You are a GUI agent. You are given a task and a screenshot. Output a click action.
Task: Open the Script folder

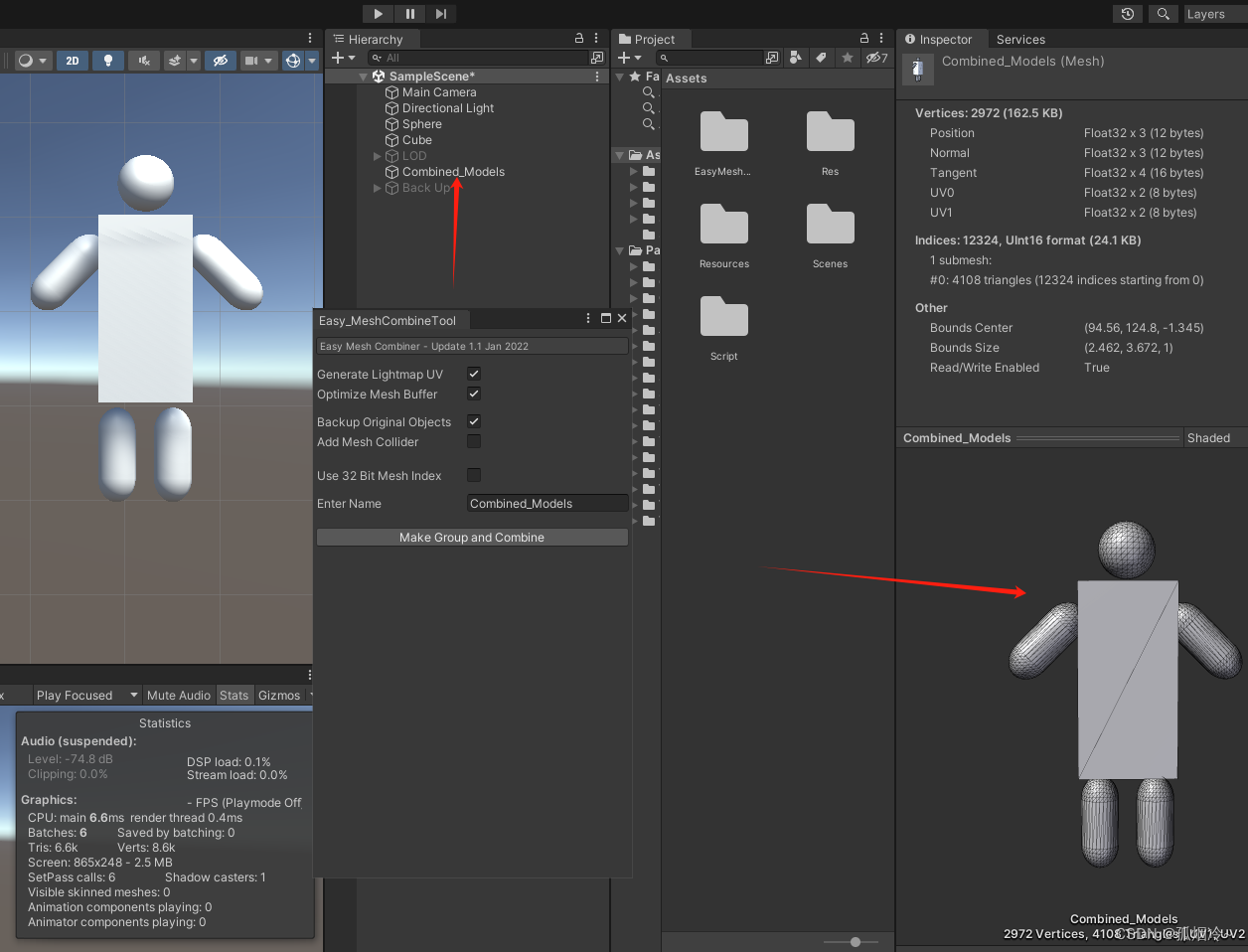(x=723, y=329)
